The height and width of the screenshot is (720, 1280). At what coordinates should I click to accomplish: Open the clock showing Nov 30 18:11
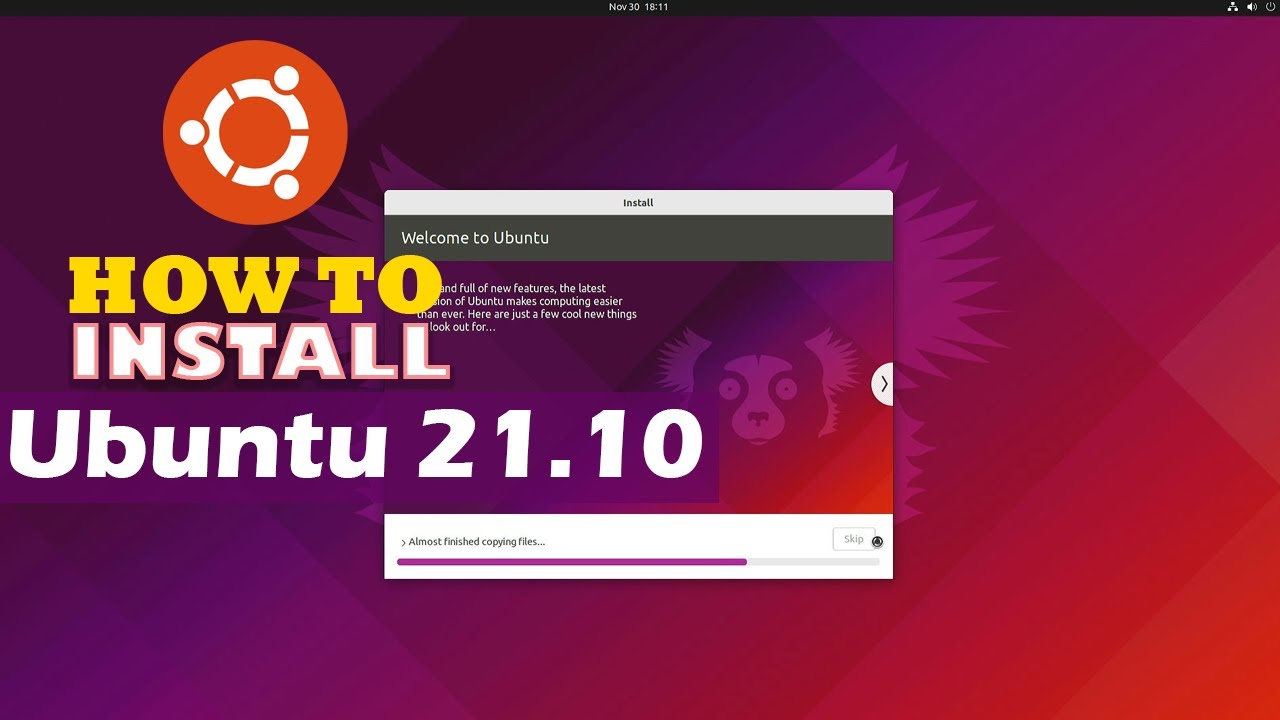tap(638, 7)
